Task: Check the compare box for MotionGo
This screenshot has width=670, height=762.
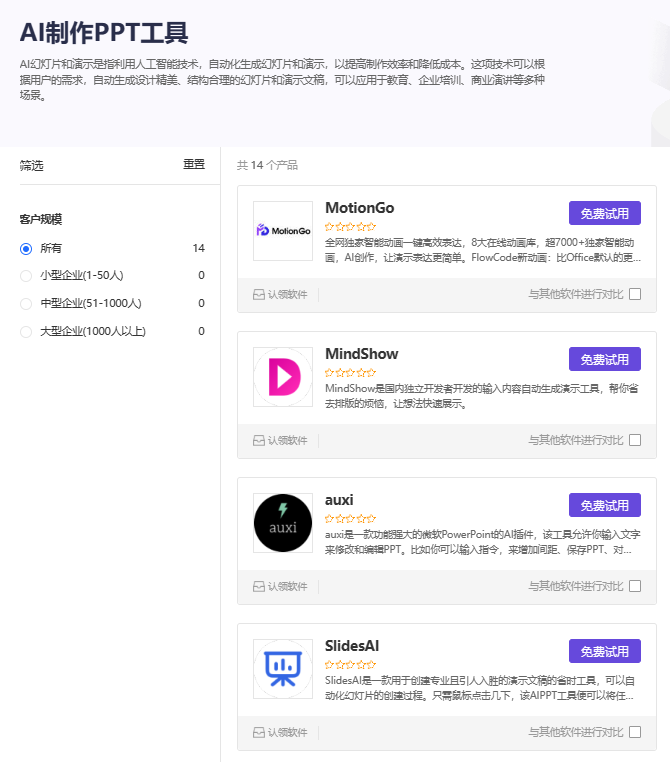Action: (x=635, y=294)
